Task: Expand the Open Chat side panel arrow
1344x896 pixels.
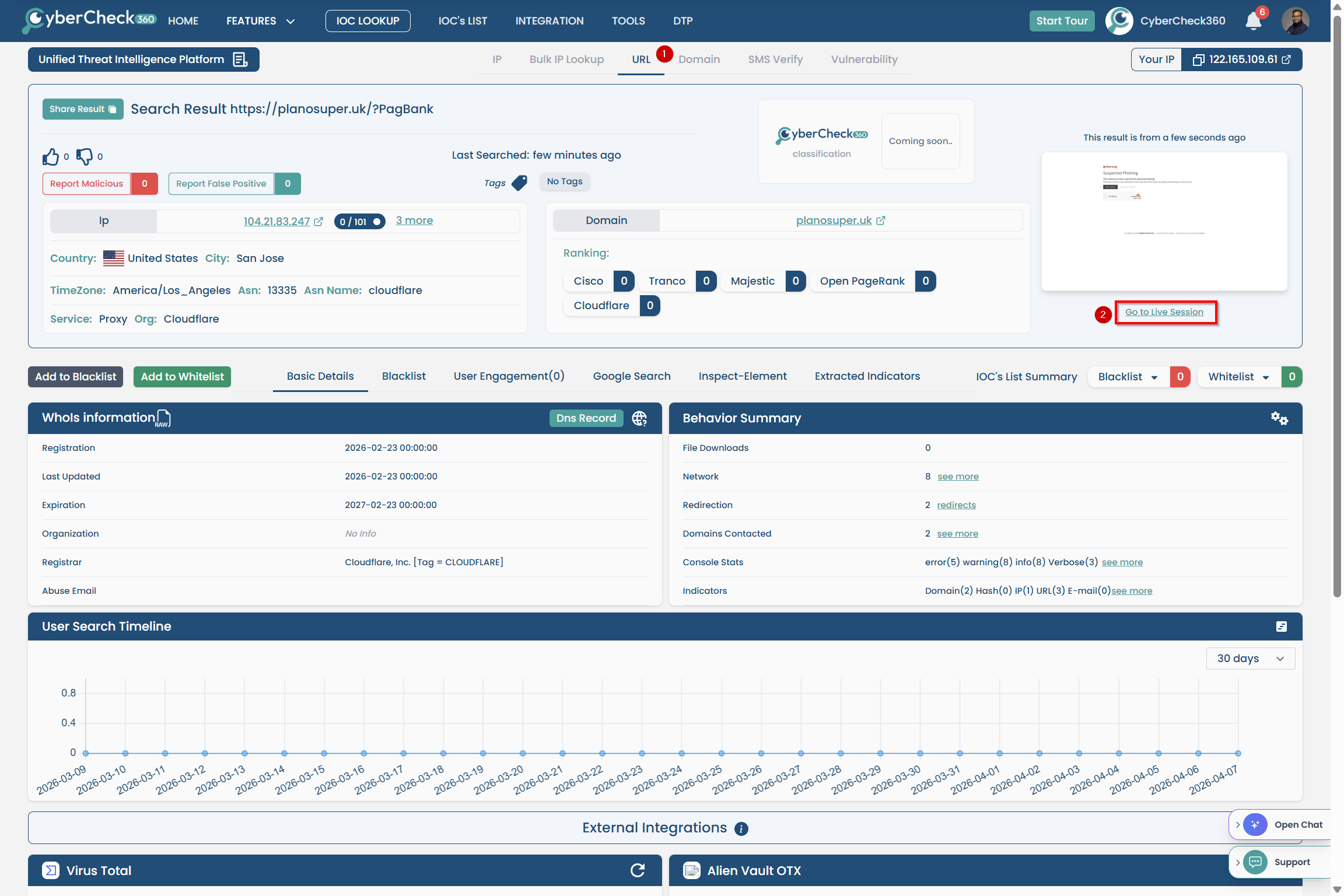Action: [1237, 825]
